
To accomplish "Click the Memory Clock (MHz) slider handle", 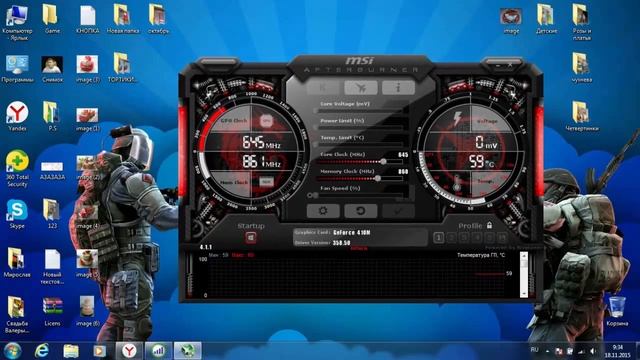I will pyautogui.click(x=378, y=178).
